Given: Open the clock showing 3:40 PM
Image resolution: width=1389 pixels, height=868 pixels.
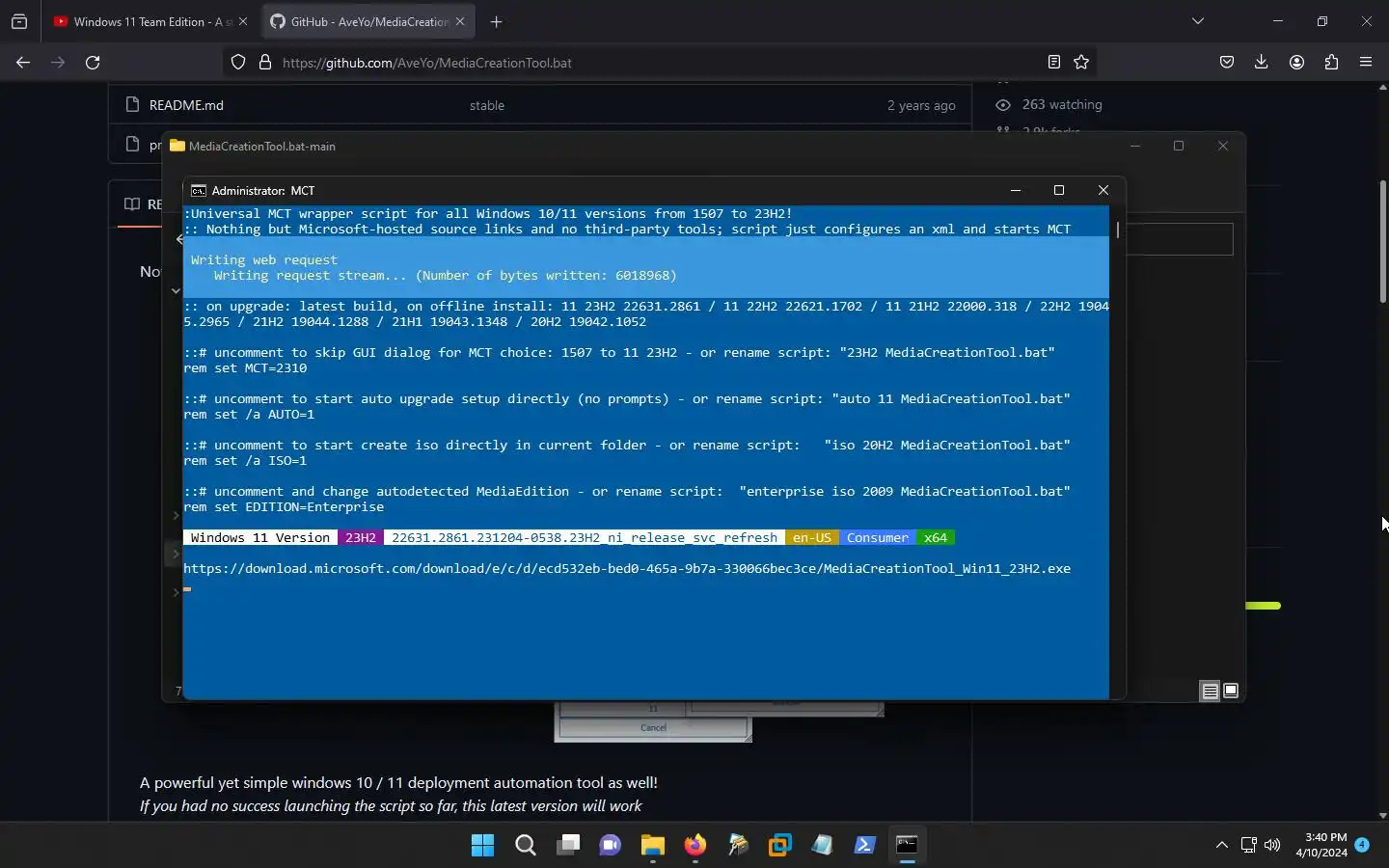Looking at the screenshot, I should pos(1322,845).
